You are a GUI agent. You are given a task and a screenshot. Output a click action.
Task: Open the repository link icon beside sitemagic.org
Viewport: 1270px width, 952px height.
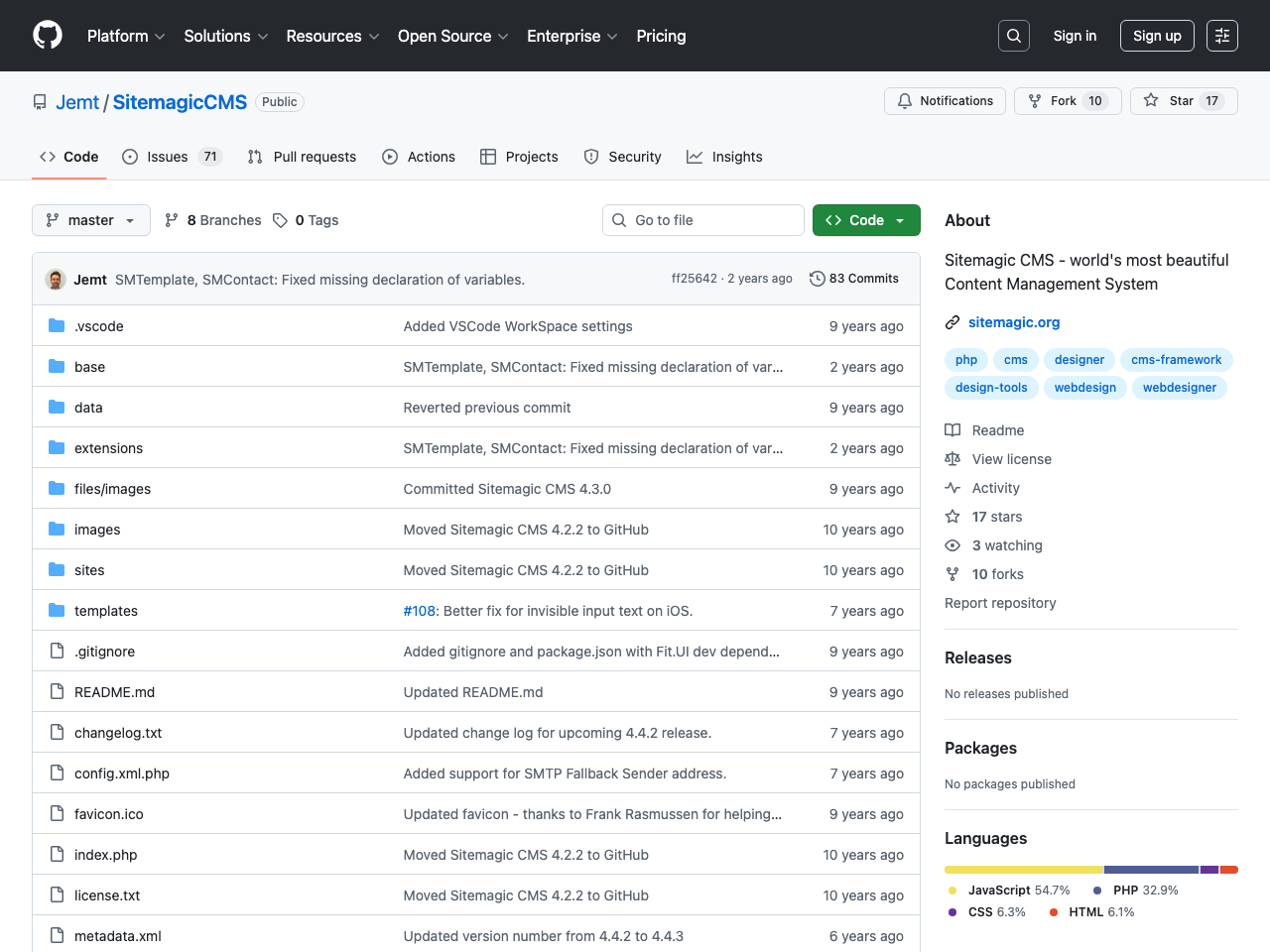coord(952,321)
